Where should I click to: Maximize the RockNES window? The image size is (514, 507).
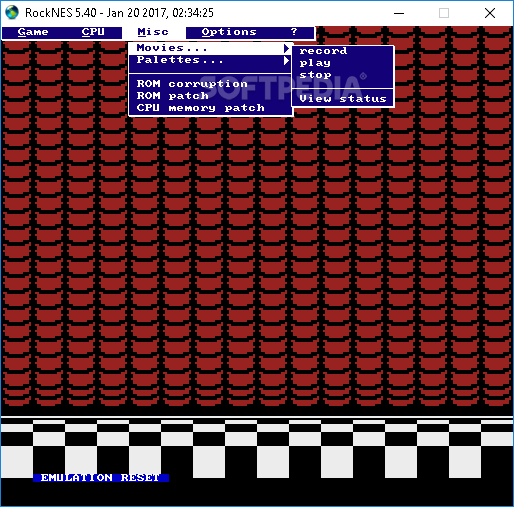coord(444,13)
